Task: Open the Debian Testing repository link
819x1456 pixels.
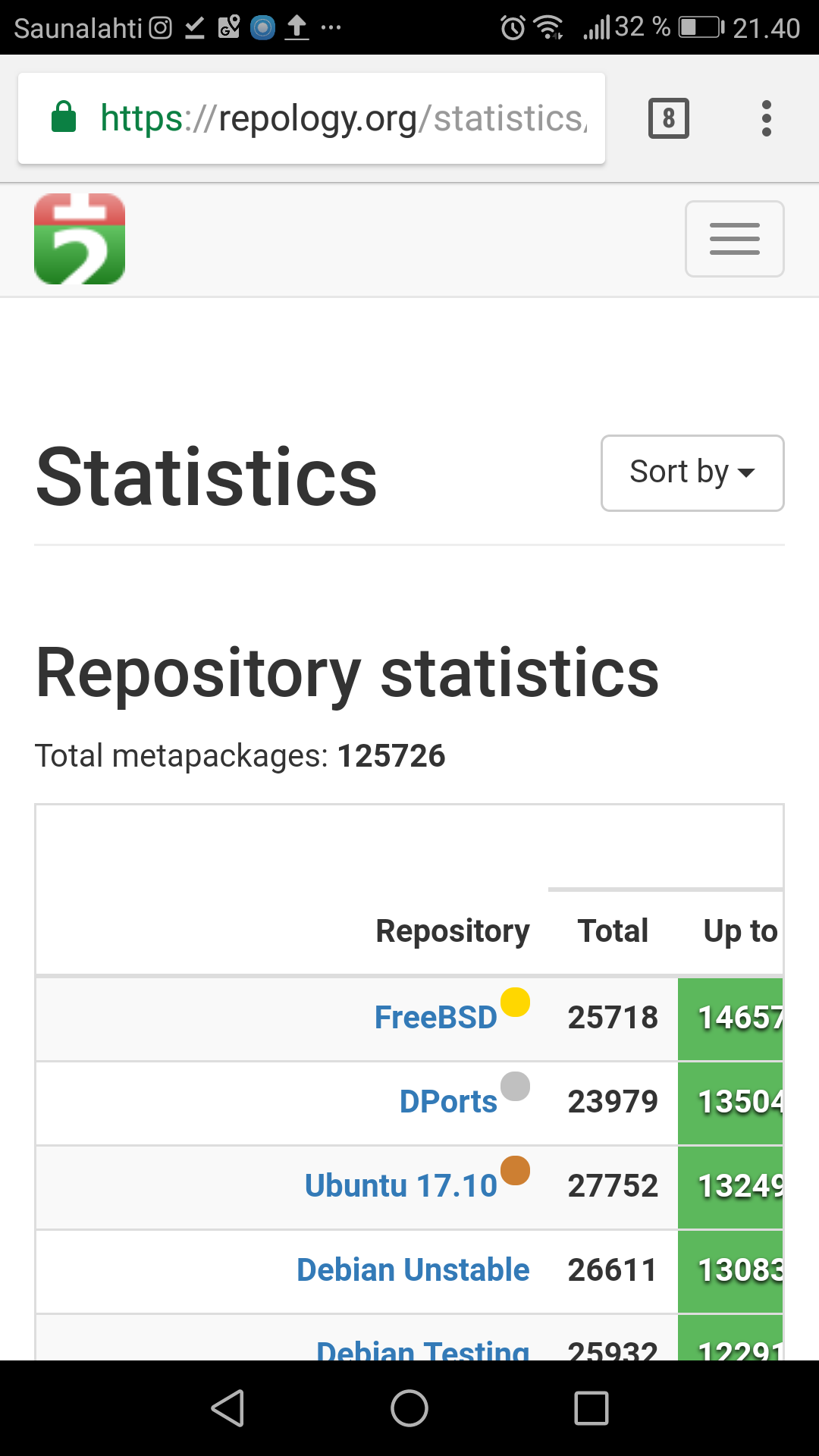Action: (x=422, y=1348)
